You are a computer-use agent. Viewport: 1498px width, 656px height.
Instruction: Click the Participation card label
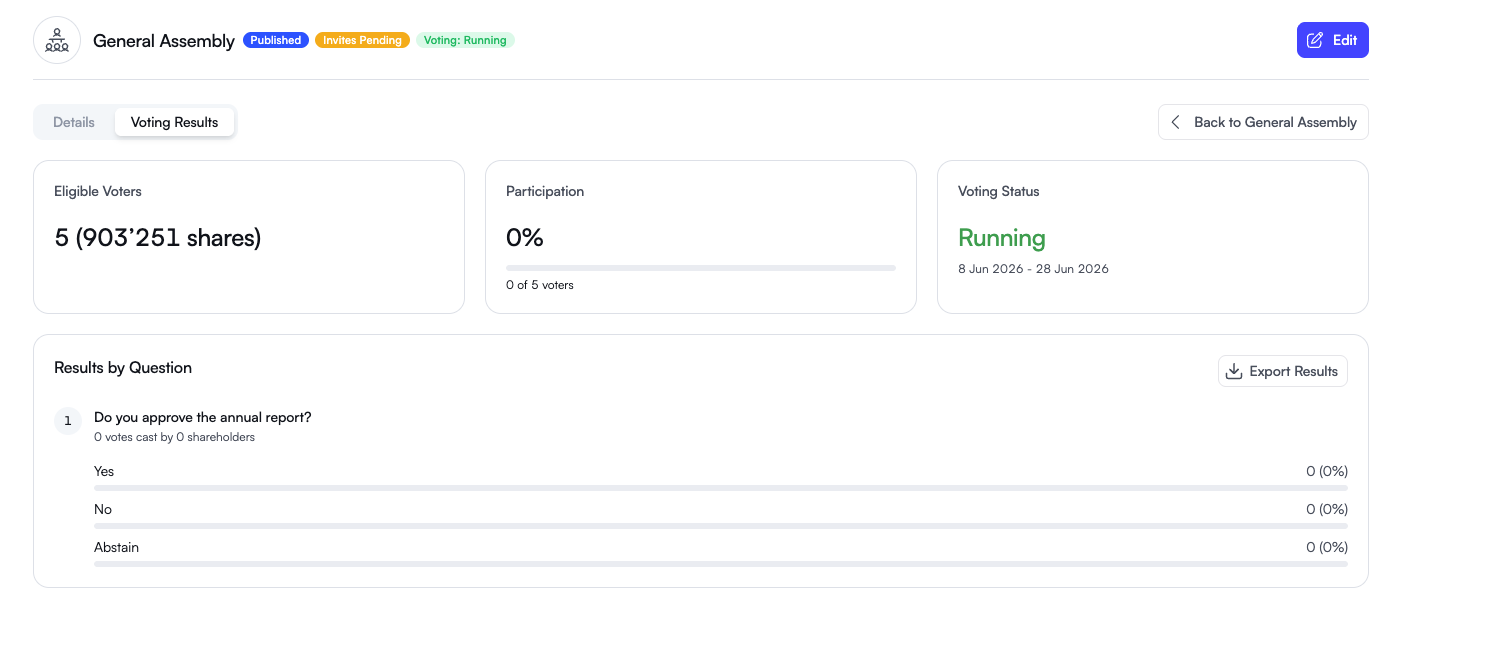coord(545,191)
